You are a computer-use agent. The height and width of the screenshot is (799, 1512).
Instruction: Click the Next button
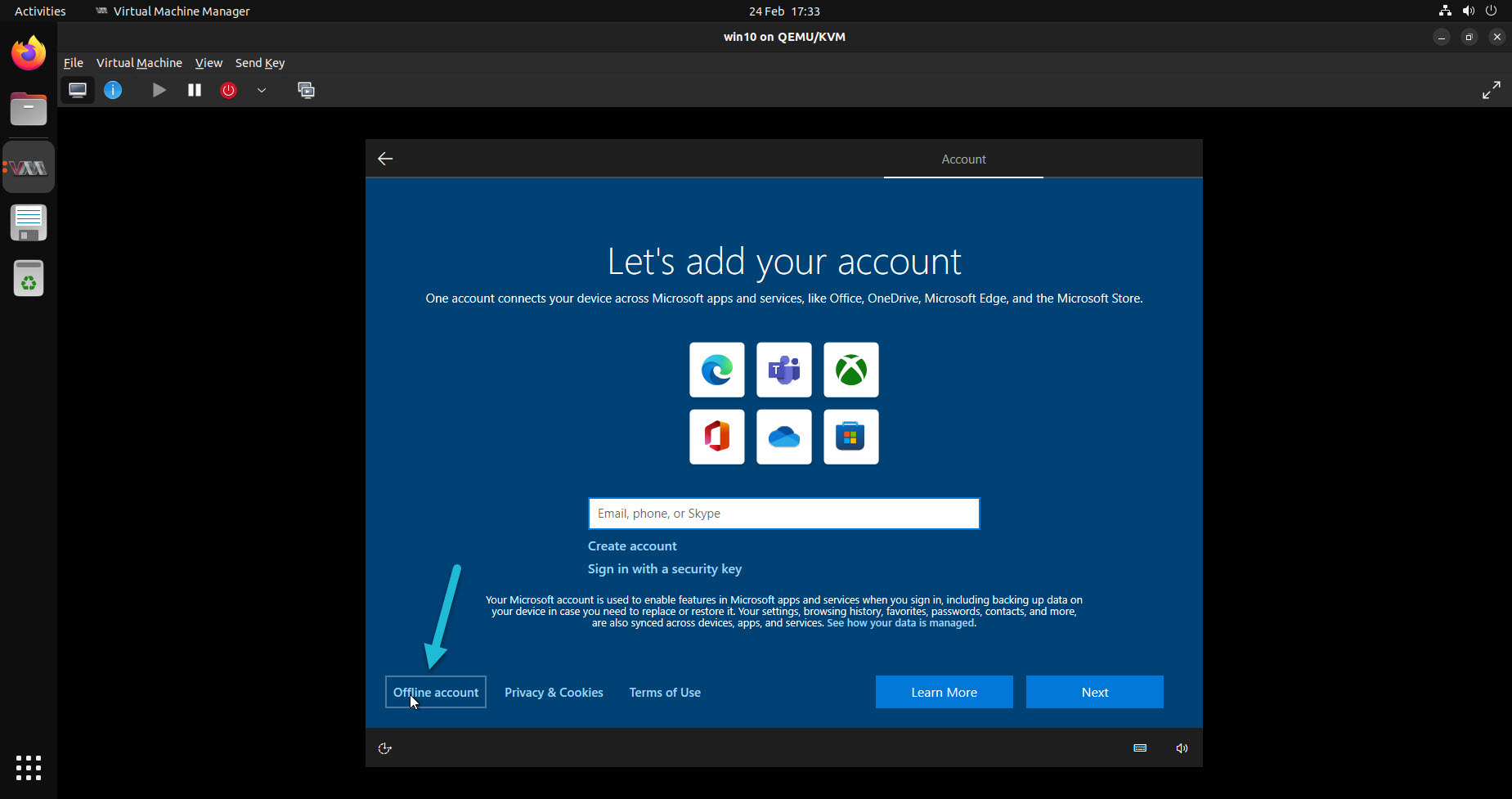pos(1094,692)
